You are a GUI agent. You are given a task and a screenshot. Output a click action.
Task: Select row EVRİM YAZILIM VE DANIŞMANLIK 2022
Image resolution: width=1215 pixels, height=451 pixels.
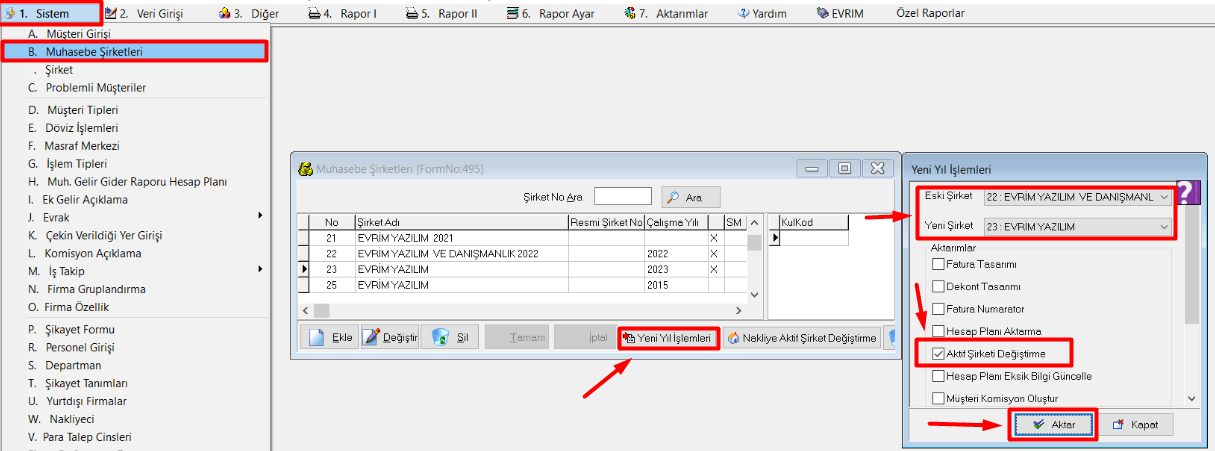coord(521,254)
